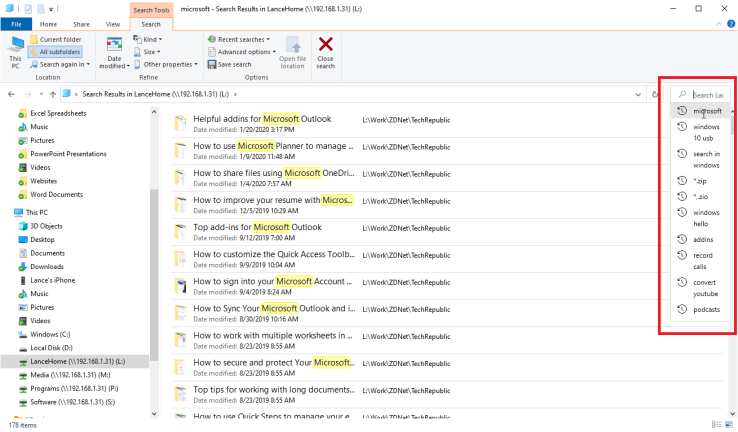Screen dimensions: 738x432
Task: Switch to large icons view in status bar
Action: pos(729,424)
